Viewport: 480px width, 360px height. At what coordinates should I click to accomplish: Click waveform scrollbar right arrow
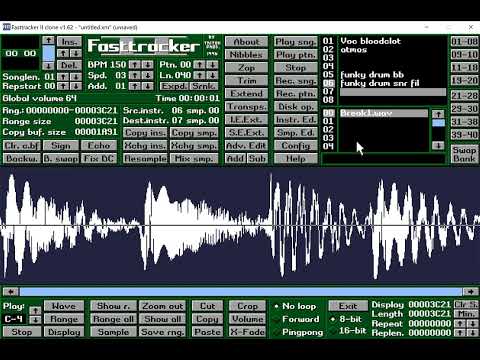[x=470, y=292]
